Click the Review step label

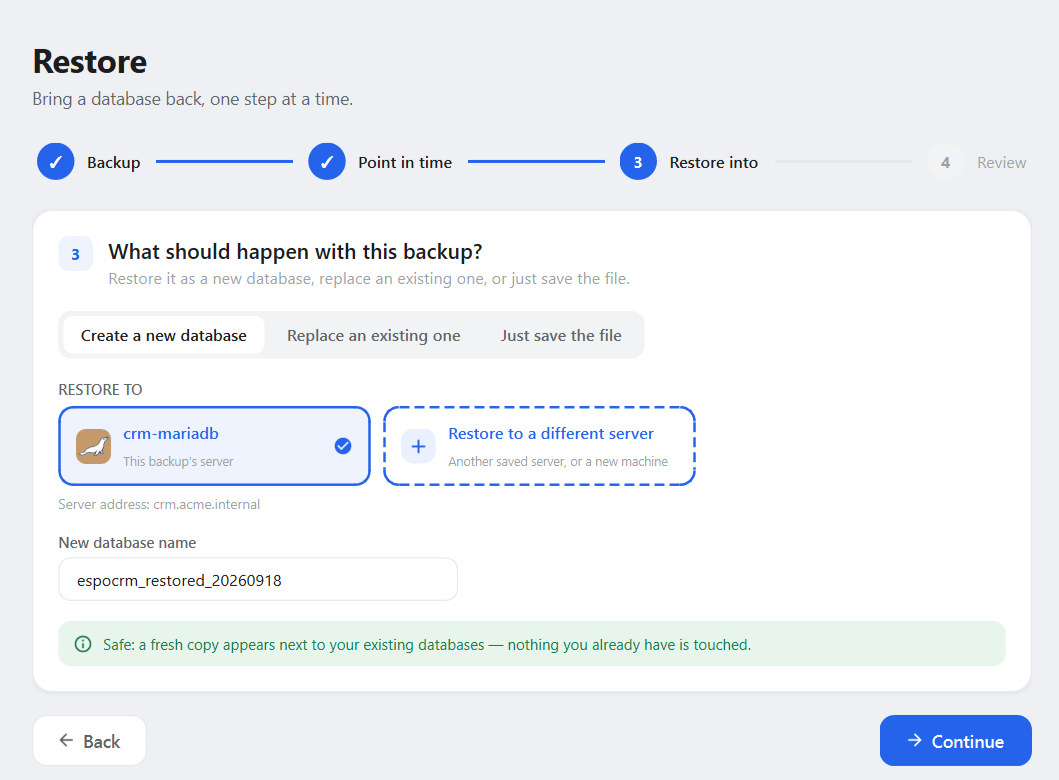[1002, 163]
